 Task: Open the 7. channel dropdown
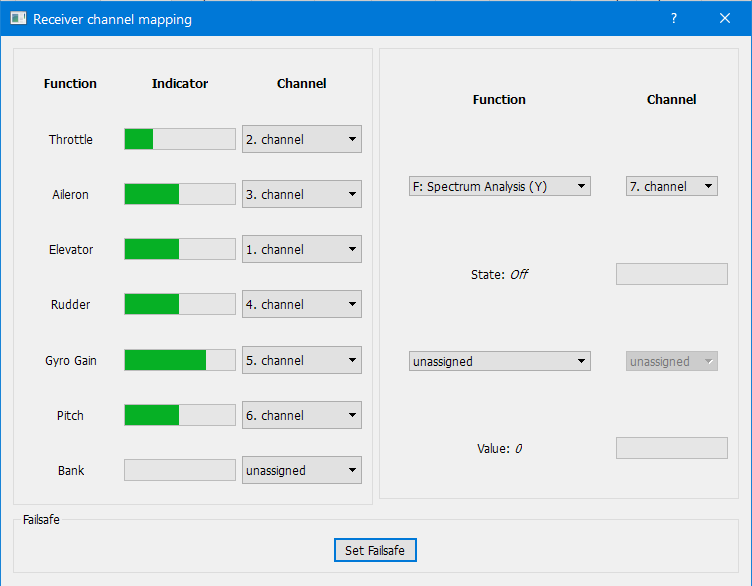coord(671,186)
